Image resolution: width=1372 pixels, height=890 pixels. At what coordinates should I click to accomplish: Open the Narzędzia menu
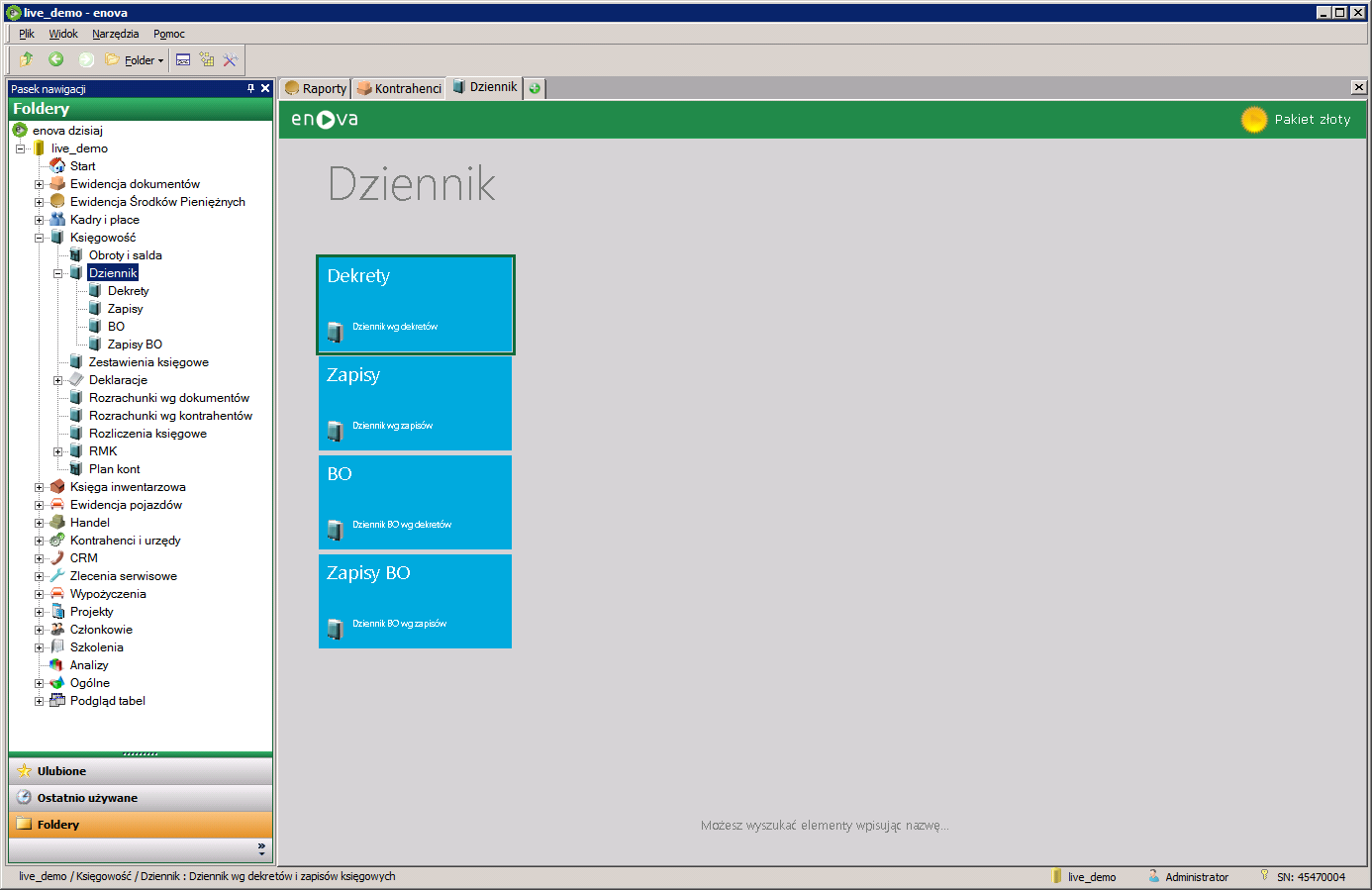[116, 34]
